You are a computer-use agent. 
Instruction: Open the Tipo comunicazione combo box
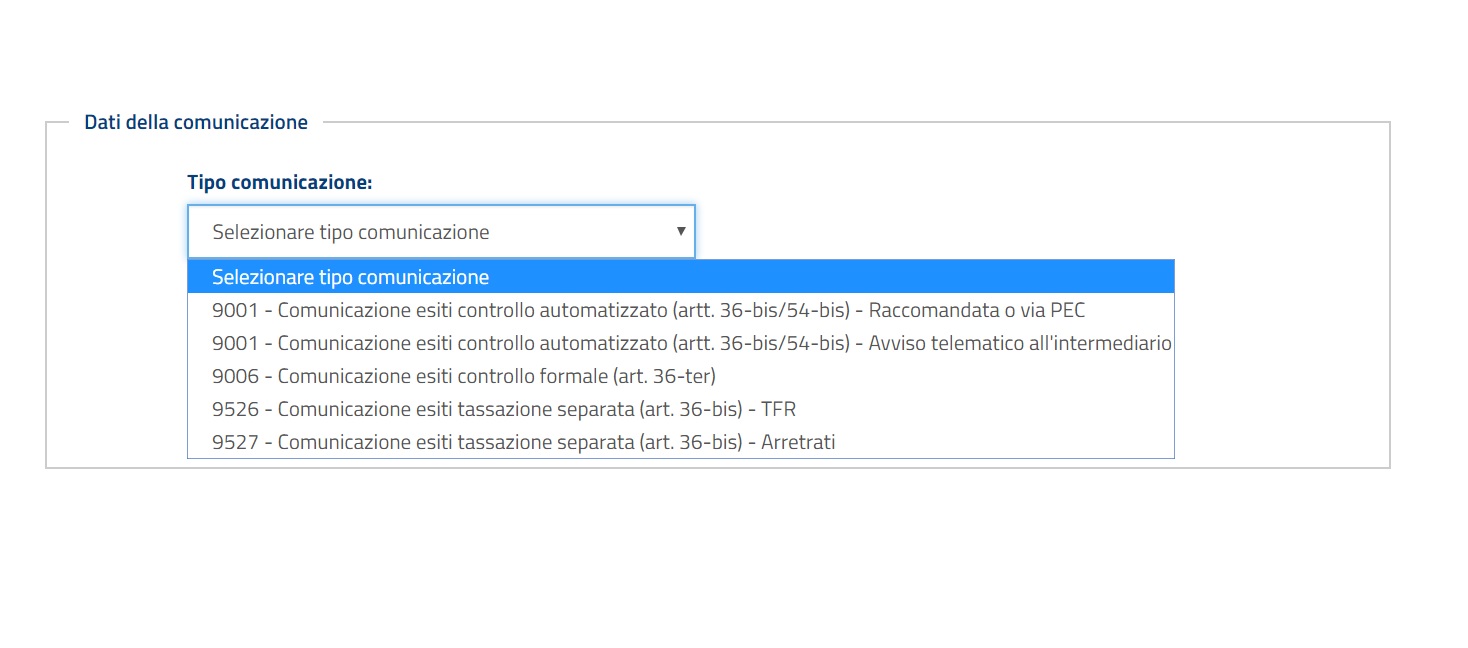pos(441,232)
